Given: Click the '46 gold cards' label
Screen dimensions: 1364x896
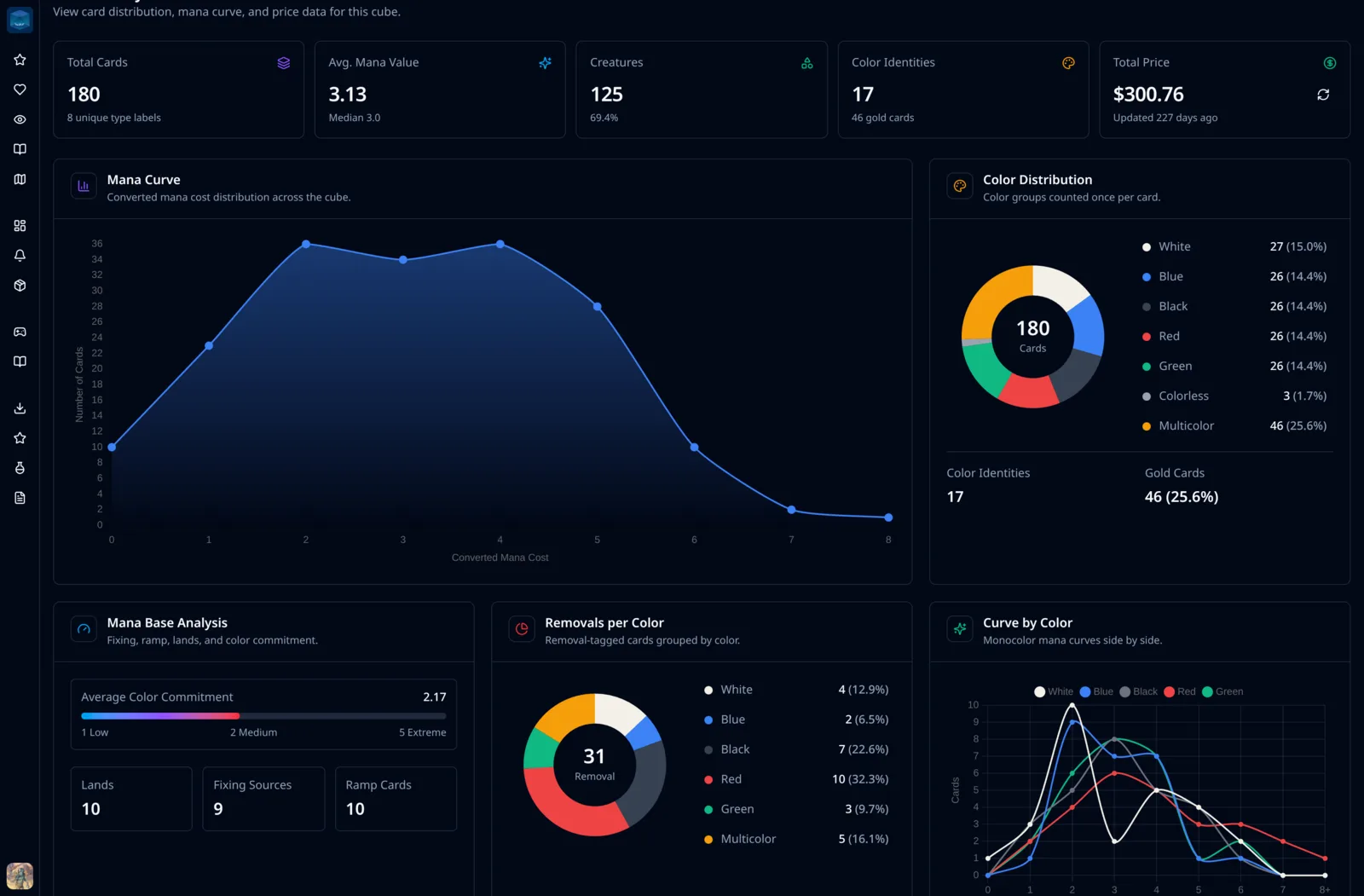Looking at the screenshot, I should click(882, 118).
